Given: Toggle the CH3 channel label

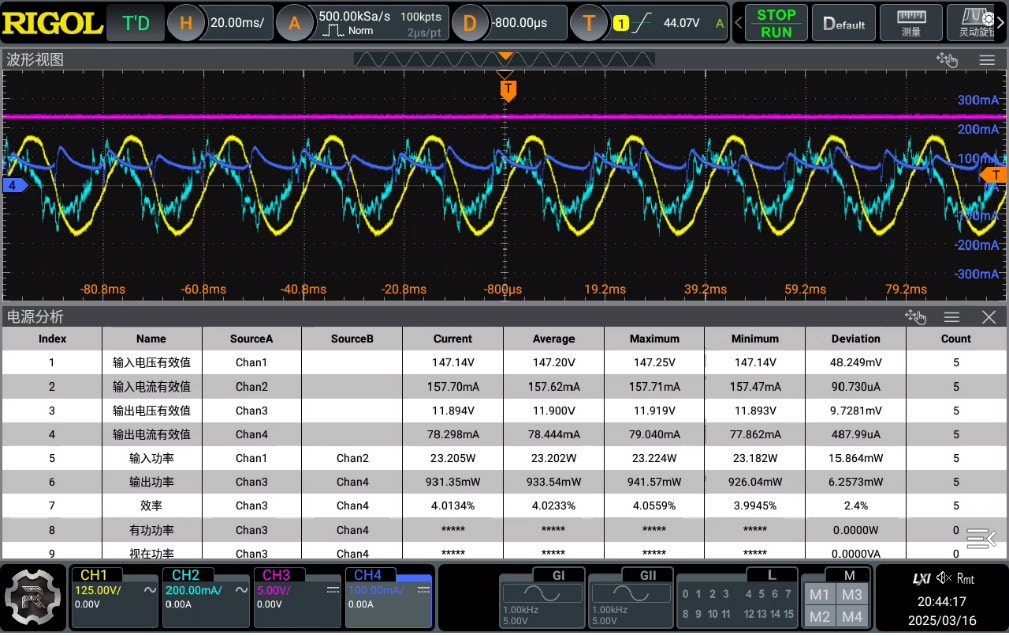Looking at the screenshot, I should 276,575.
